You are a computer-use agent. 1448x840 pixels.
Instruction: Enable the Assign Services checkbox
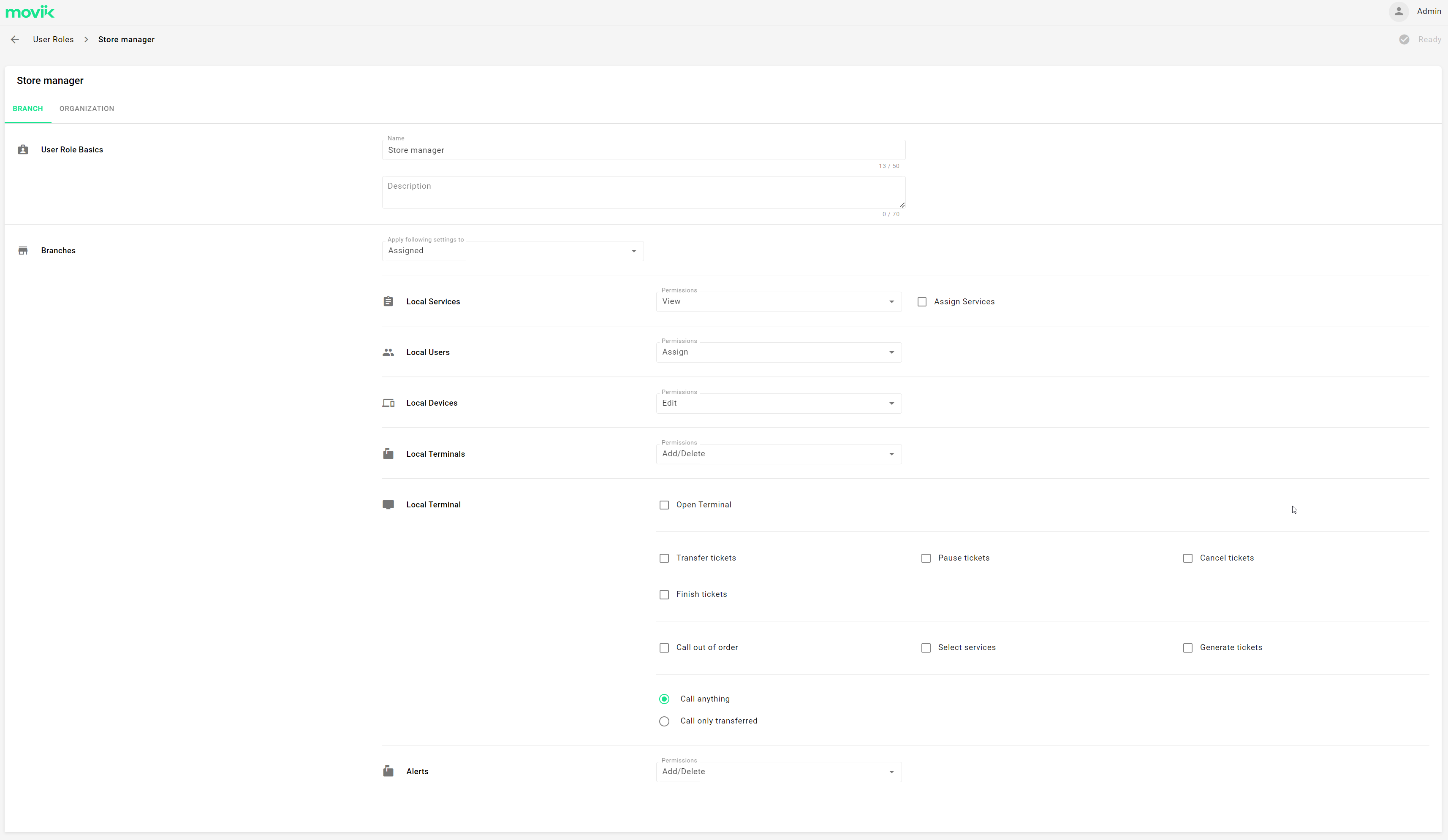point(922,302)
